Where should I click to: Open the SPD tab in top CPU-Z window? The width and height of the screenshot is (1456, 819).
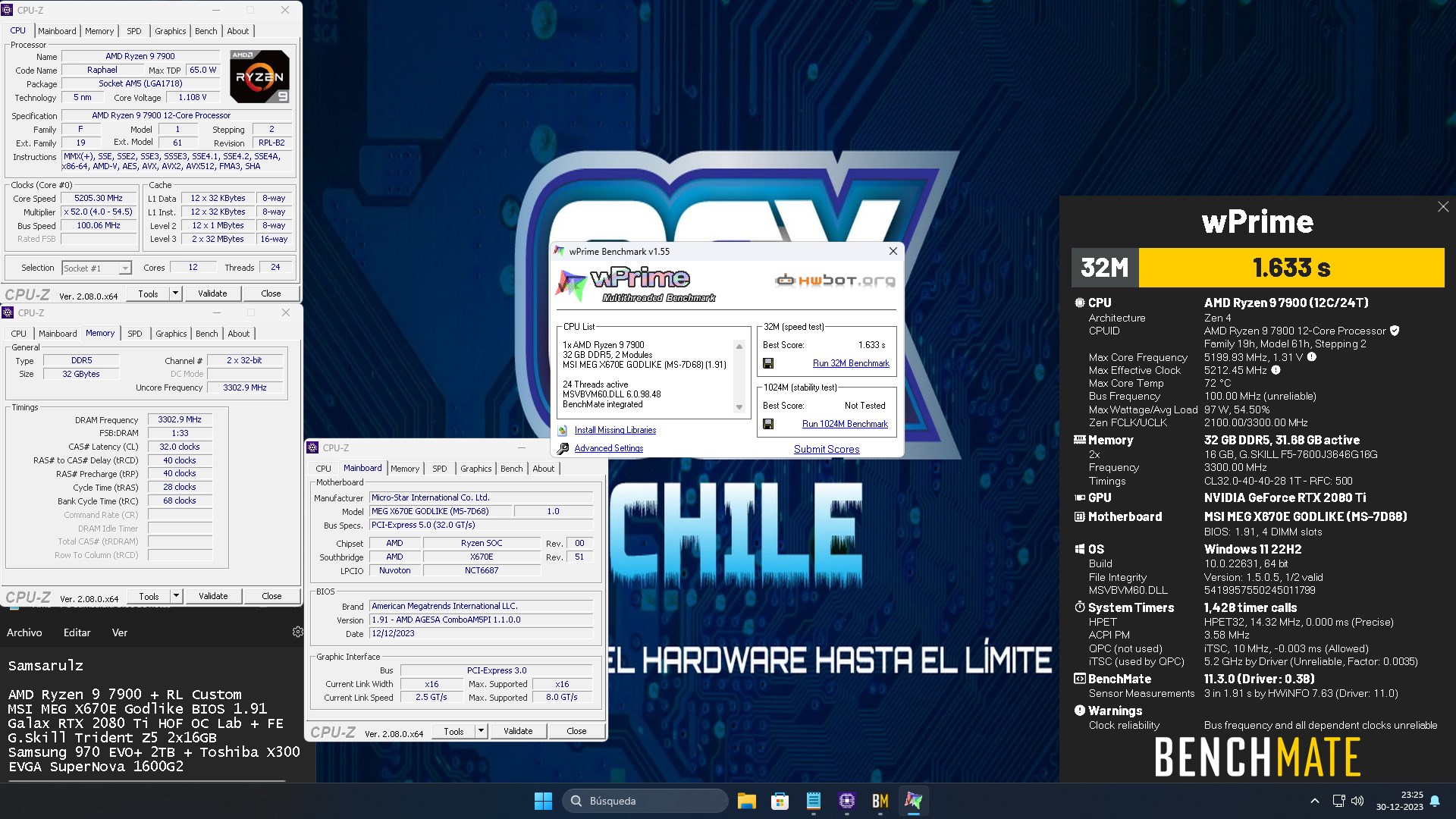point(134,31)
